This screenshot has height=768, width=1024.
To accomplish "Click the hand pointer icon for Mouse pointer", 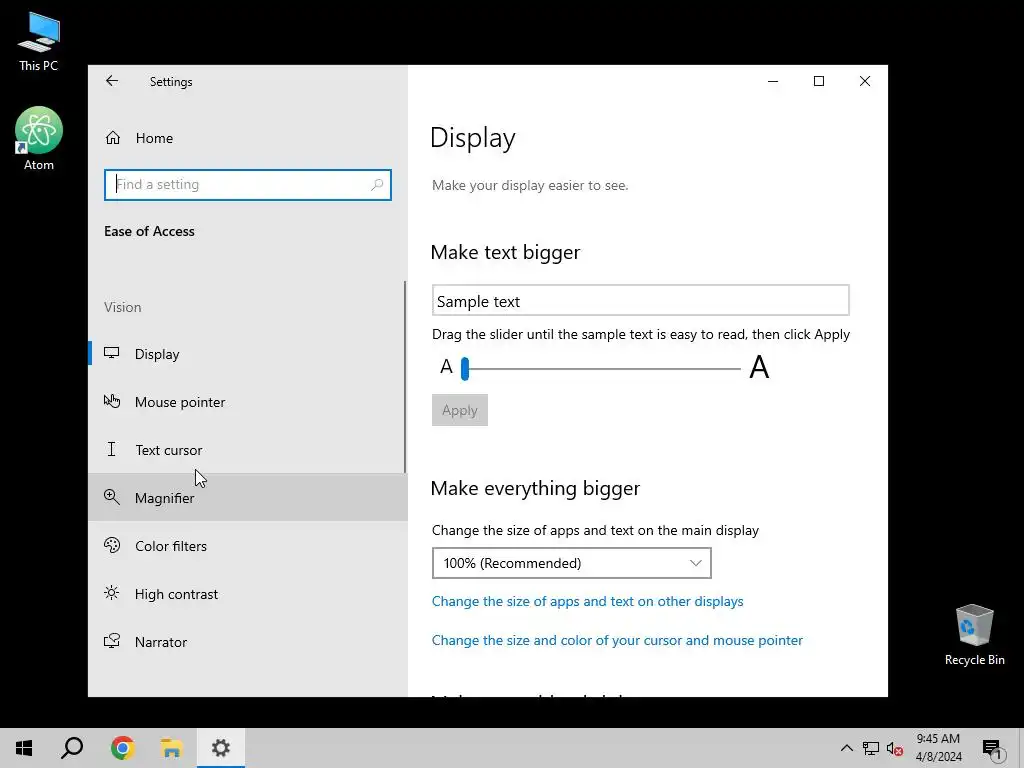I will click(112, 401).
